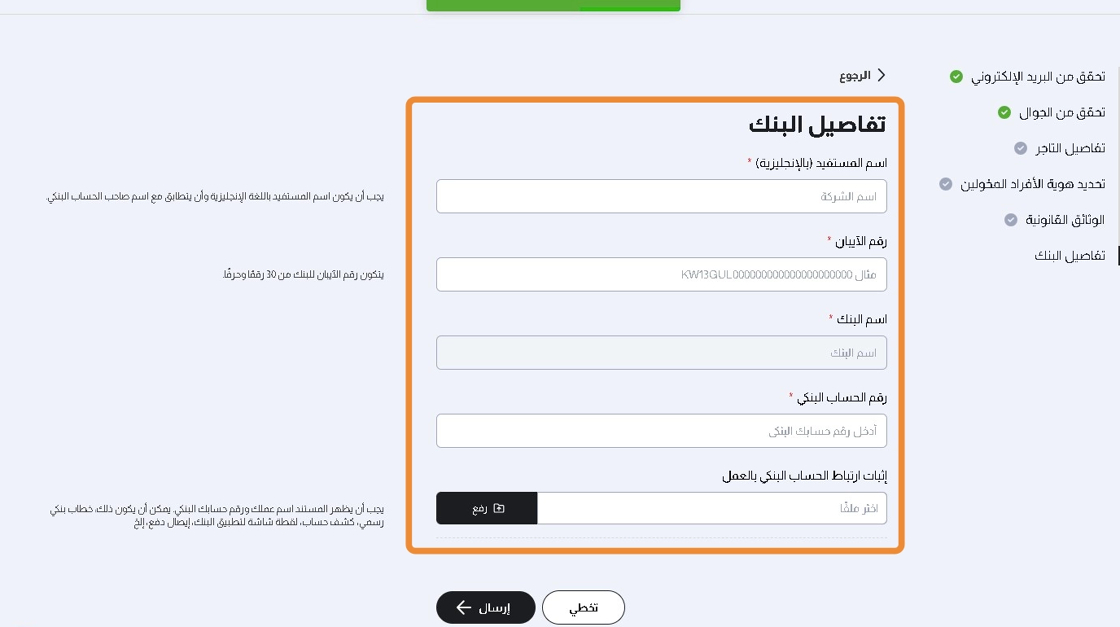Click into the IBAN number field
The image size is (1120, 627).
(661, 274)
